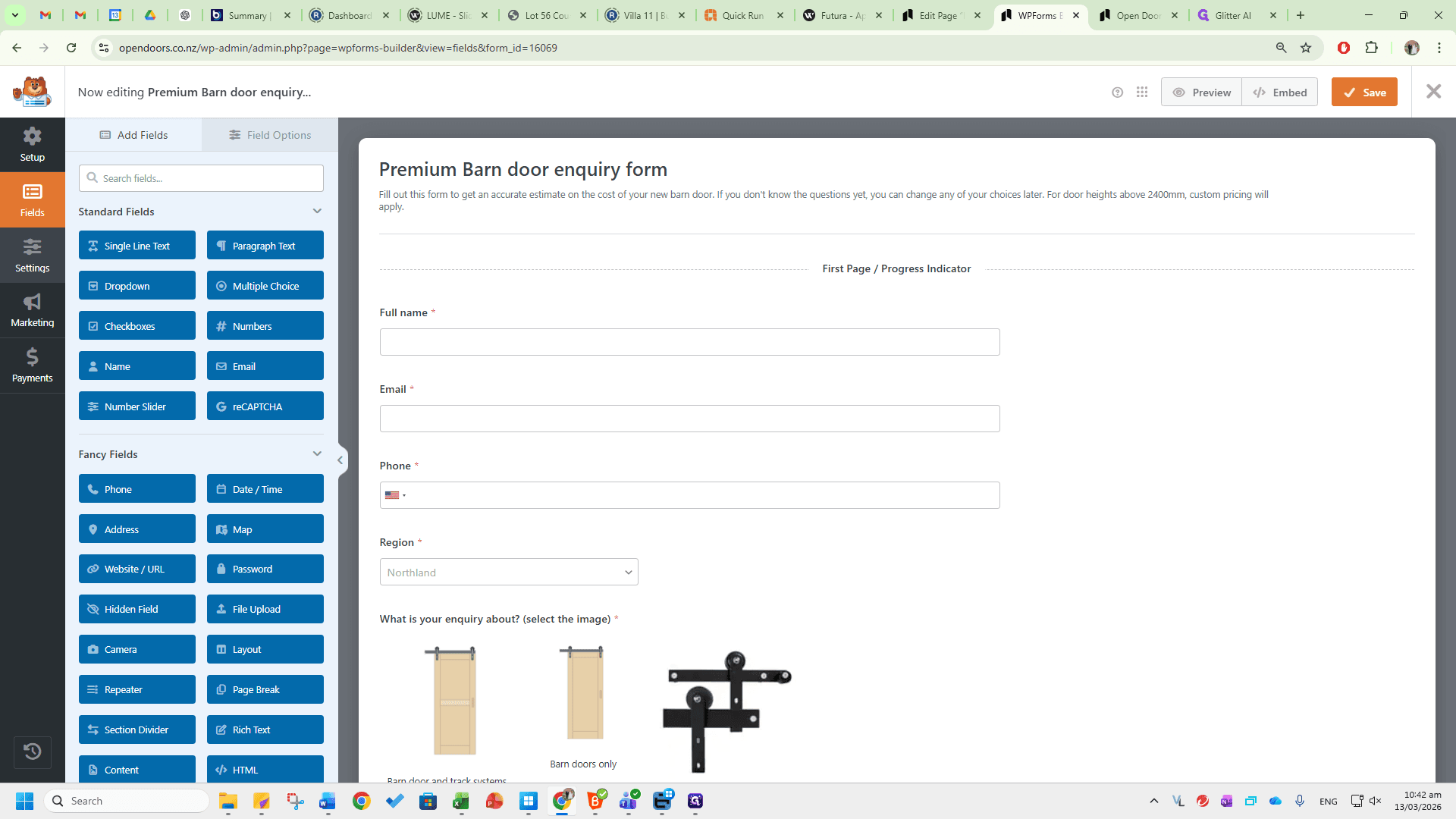Click the Search fields input

tap(201, 178)
